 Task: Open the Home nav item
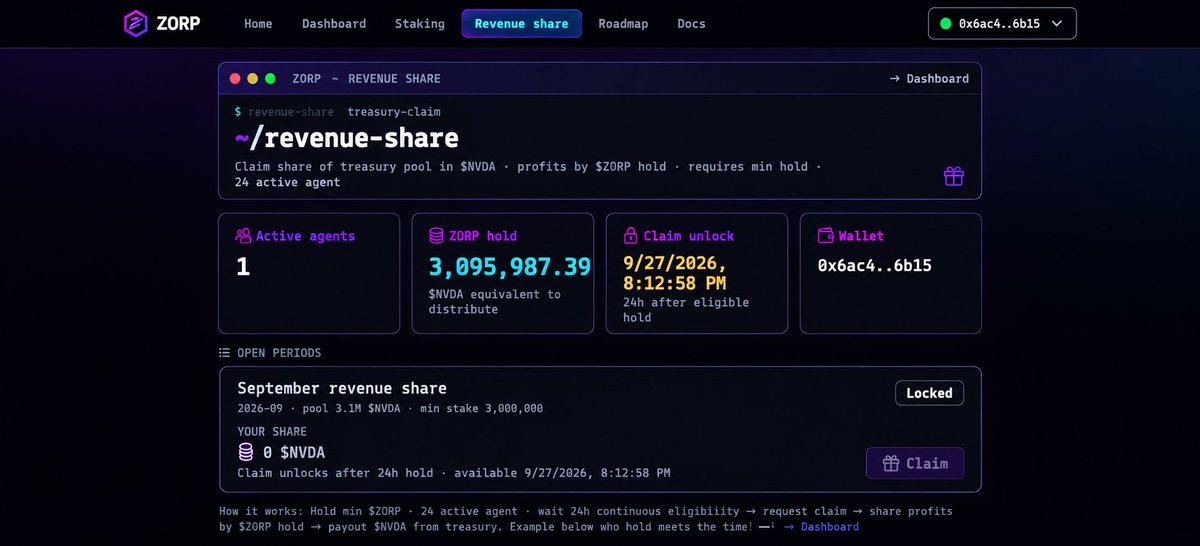tap(258, 23)
